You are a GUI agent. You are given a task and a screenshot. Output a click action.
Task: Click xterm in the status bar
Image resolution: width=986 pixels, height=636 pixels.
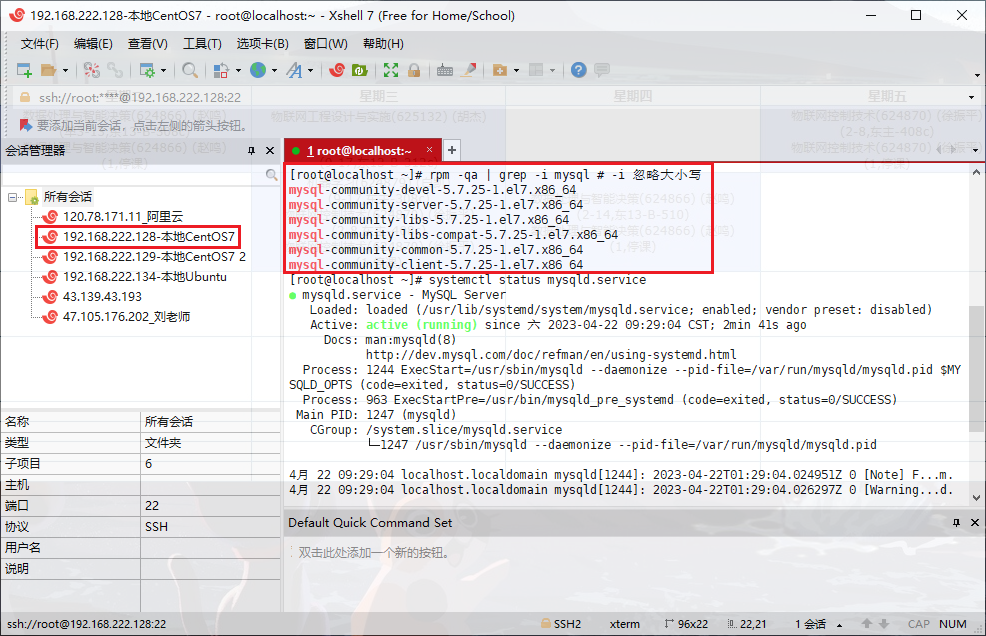624,624
